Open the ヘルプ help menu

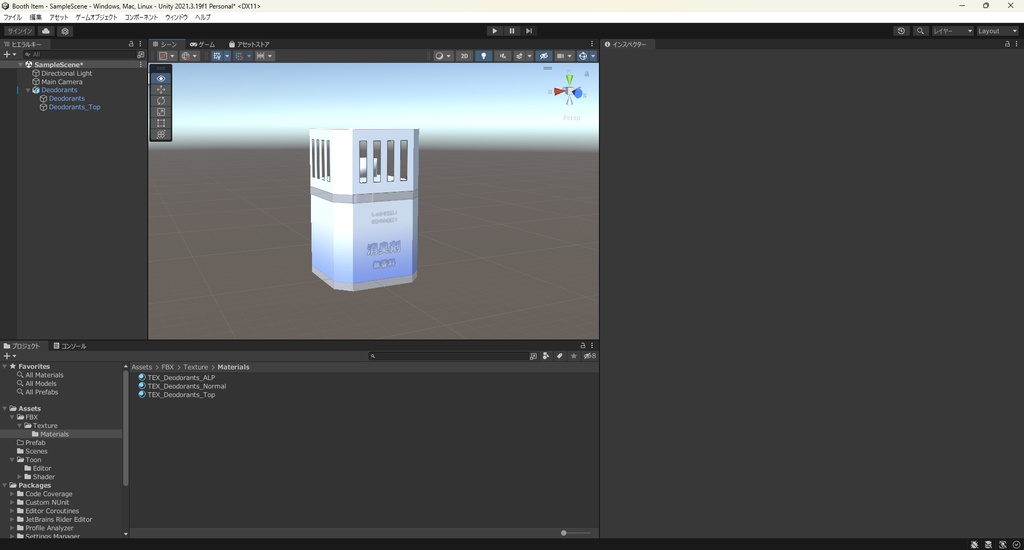point(203,17)
